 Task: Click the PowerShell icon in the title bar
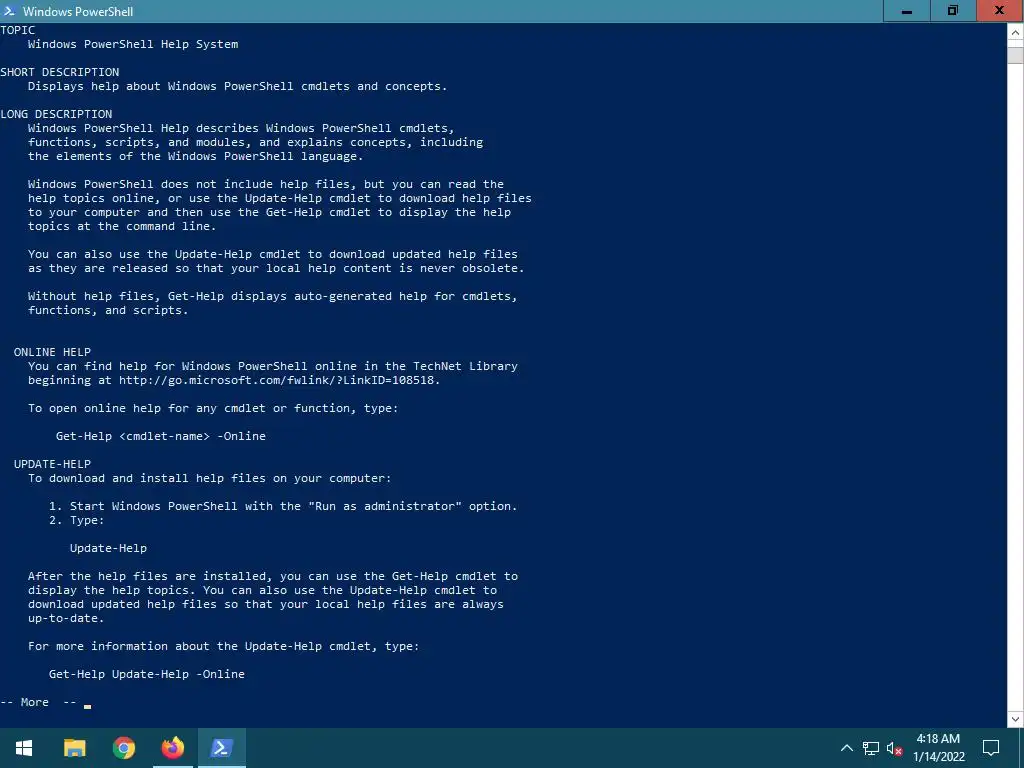tap(9, 10)
